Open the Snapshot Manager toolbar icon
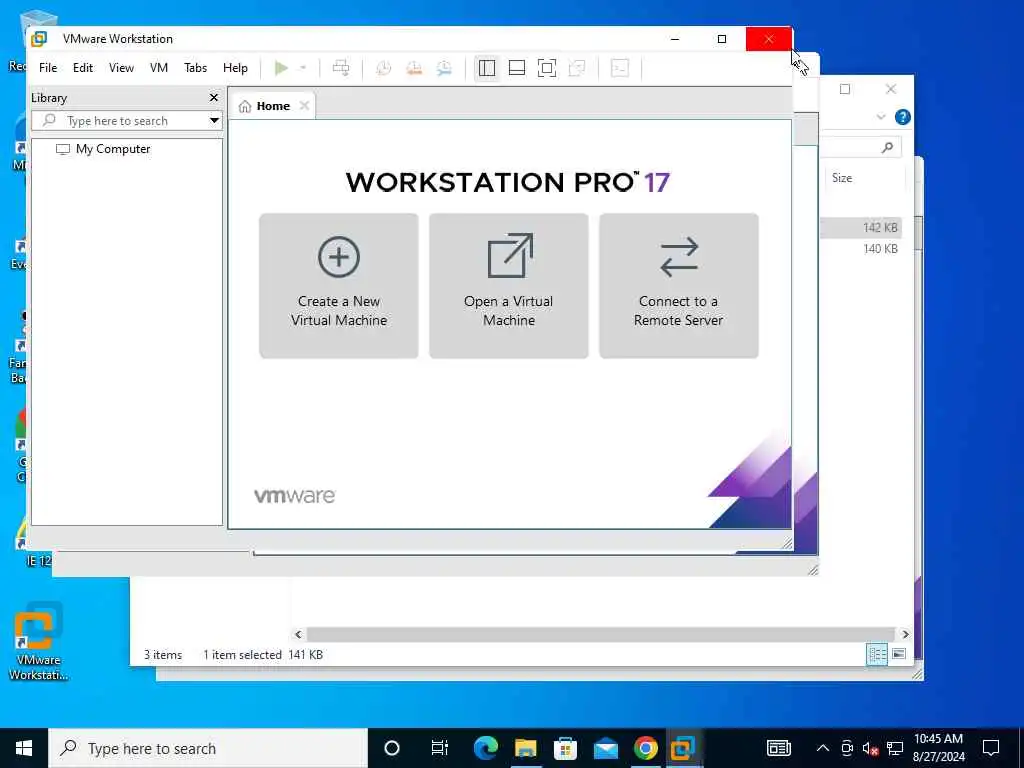The width and height of the screenshot is (1024, 768). [444, 68]
